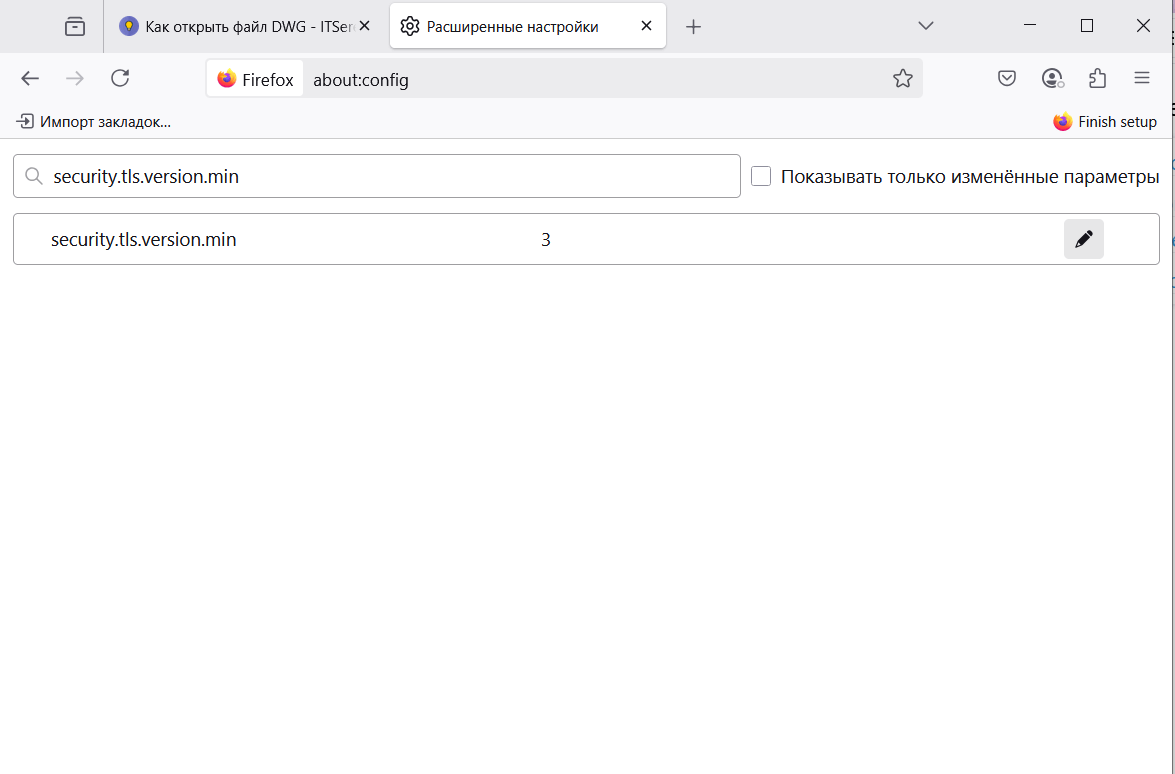Go forward with the right arrow
The image size is (1175, 774).
click(75, 78)
